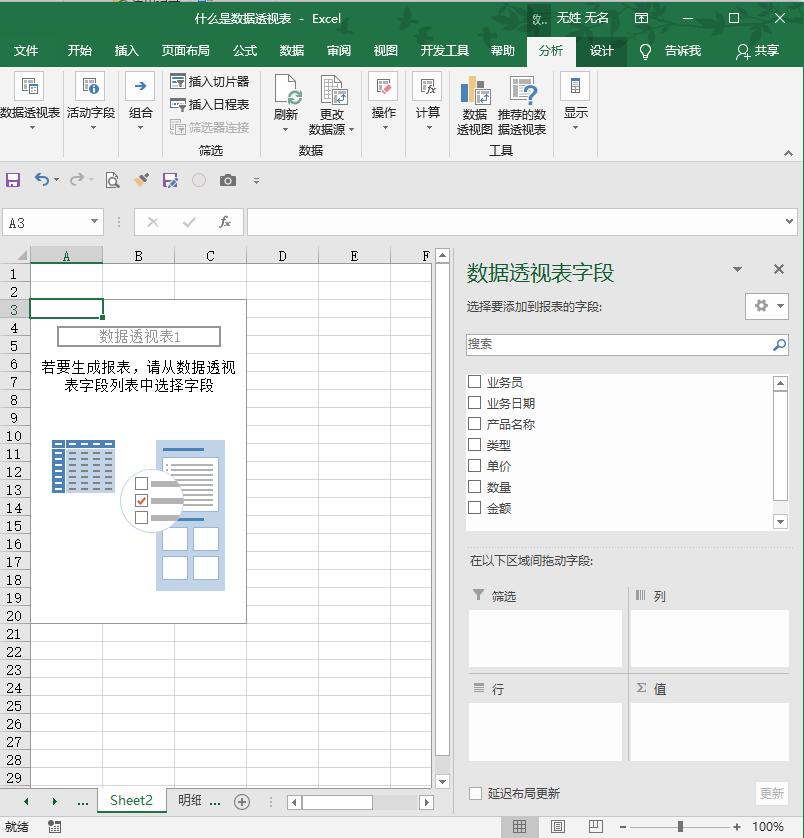Open the field list settings gear dropdown

coord(766,306)
